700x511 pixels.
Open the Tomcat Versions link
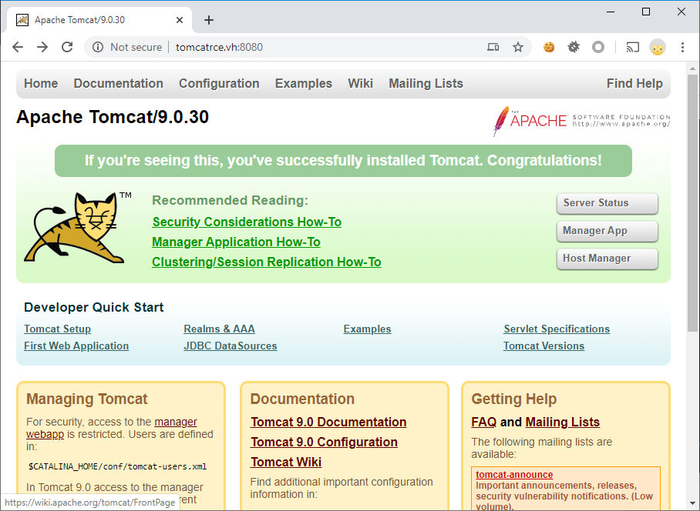tap(544, 346)
